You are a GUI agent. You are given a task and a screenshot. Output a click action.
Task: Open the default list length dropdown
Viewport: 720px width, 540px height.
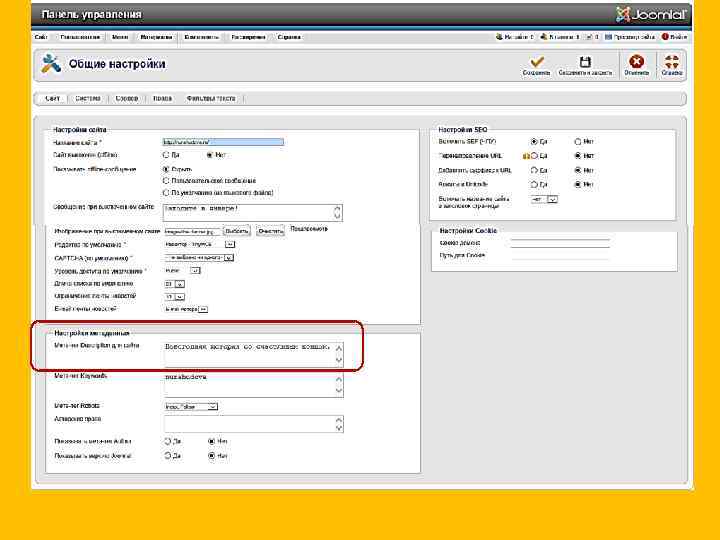(174, 284)
